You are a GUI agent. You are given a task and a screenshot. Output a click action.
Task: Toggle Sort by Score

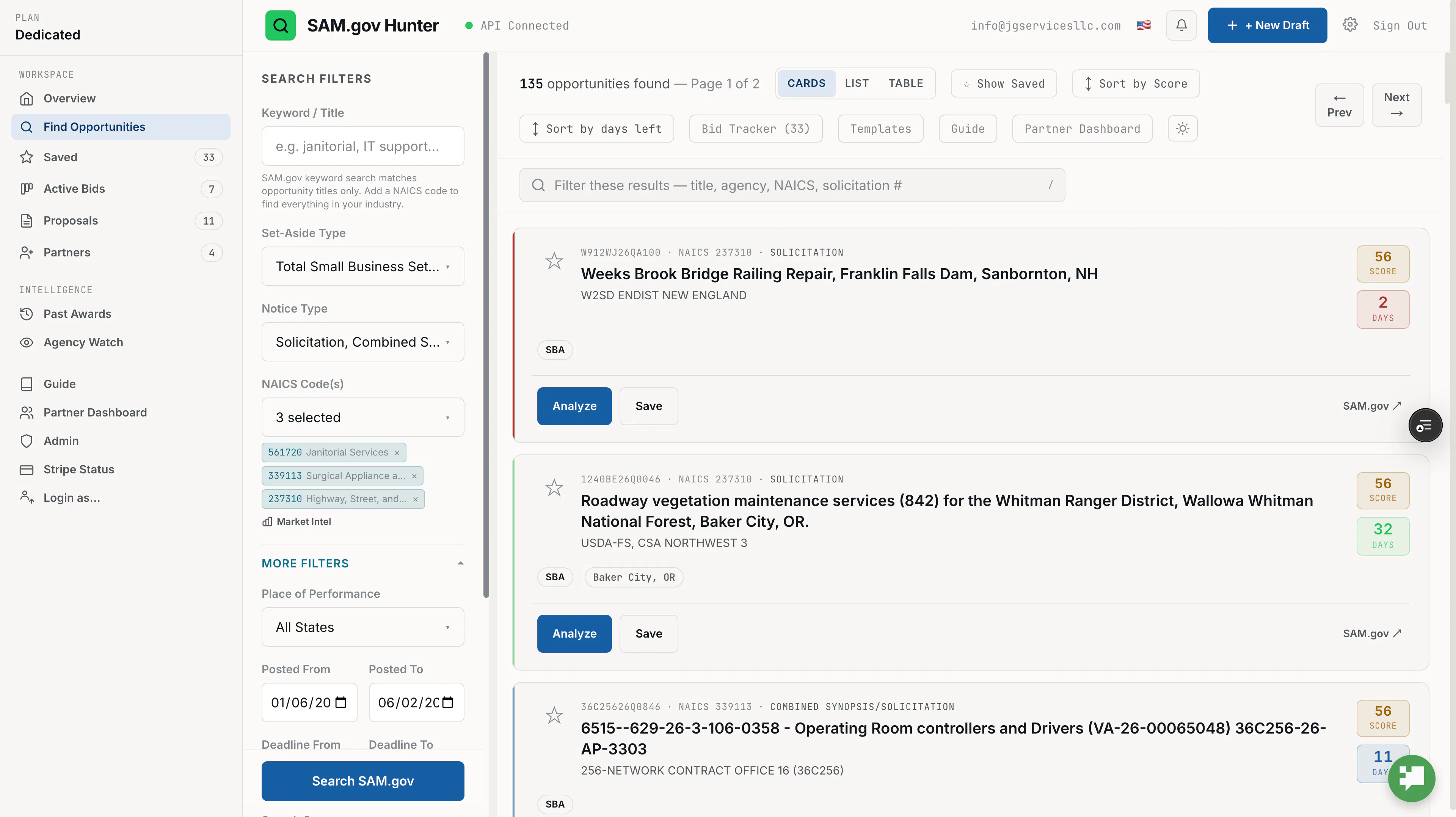(x=1136, y=84)
